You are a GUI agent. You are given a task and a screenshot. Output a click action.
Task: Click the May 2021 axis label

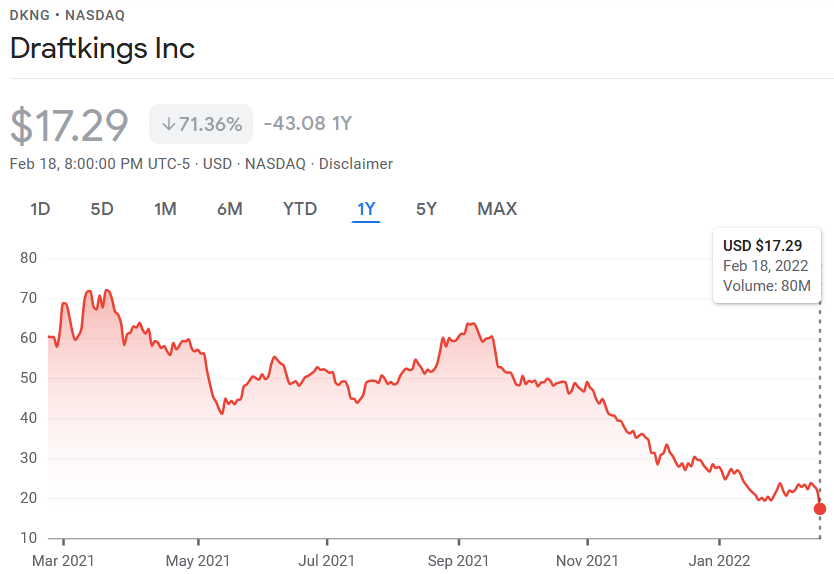pyautogui.click(x=197, y=560)
